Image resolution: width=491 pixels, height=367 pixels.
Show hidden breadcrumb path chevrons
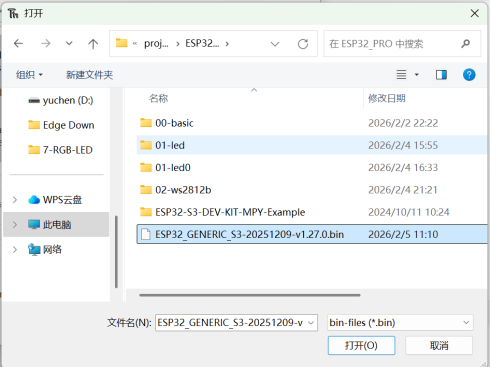coord(135,43)
